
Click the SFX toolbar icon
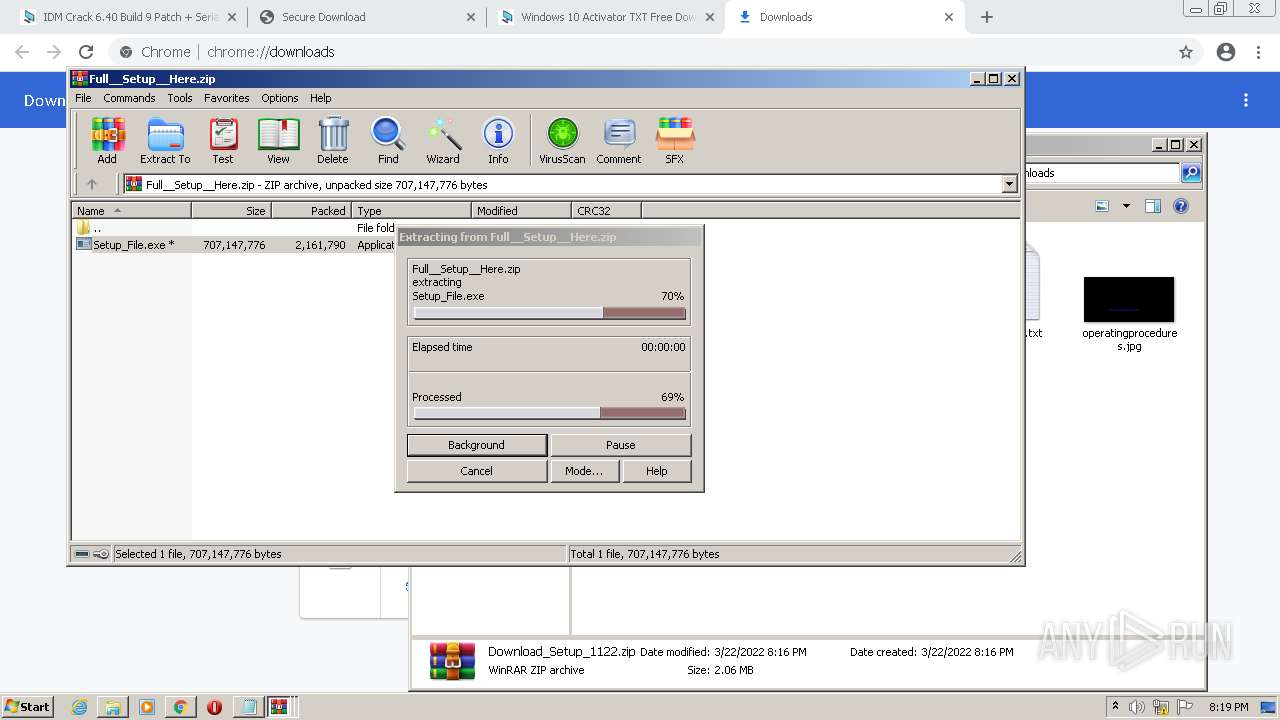675,140
